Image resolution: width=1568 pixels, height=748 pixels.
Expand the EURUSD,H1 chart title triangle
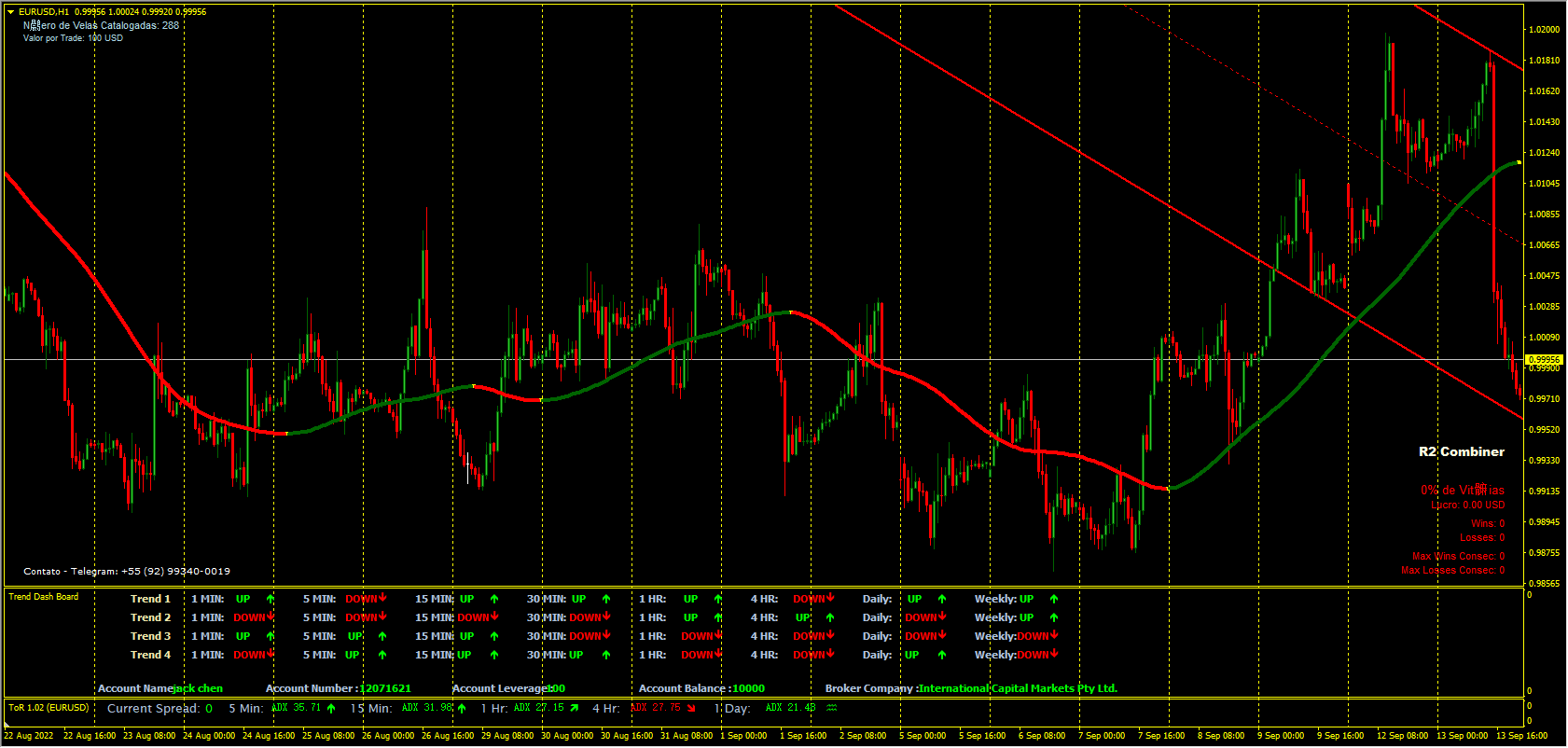tap(11, 12)
